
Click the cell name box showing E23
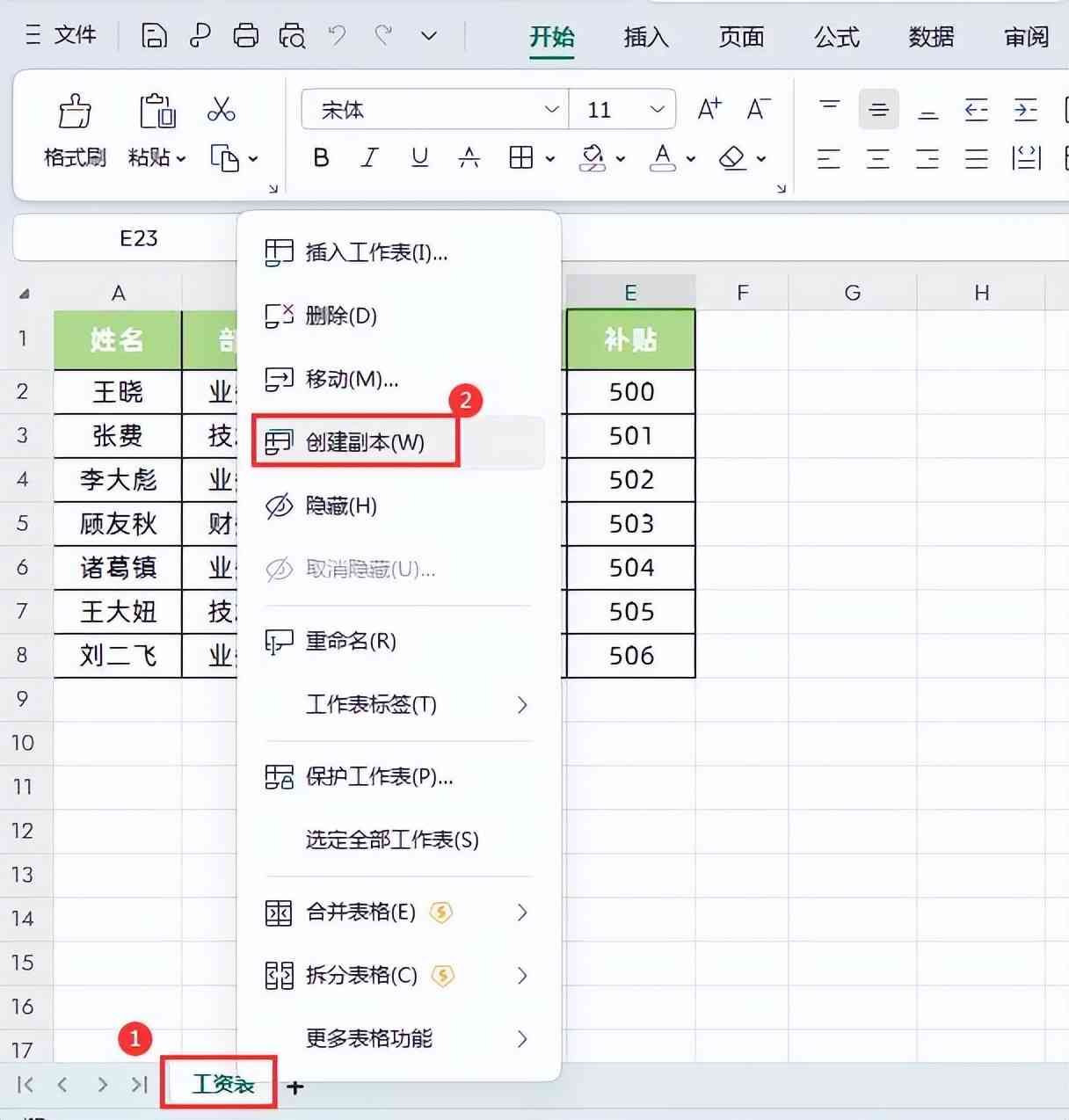point(138,238)
